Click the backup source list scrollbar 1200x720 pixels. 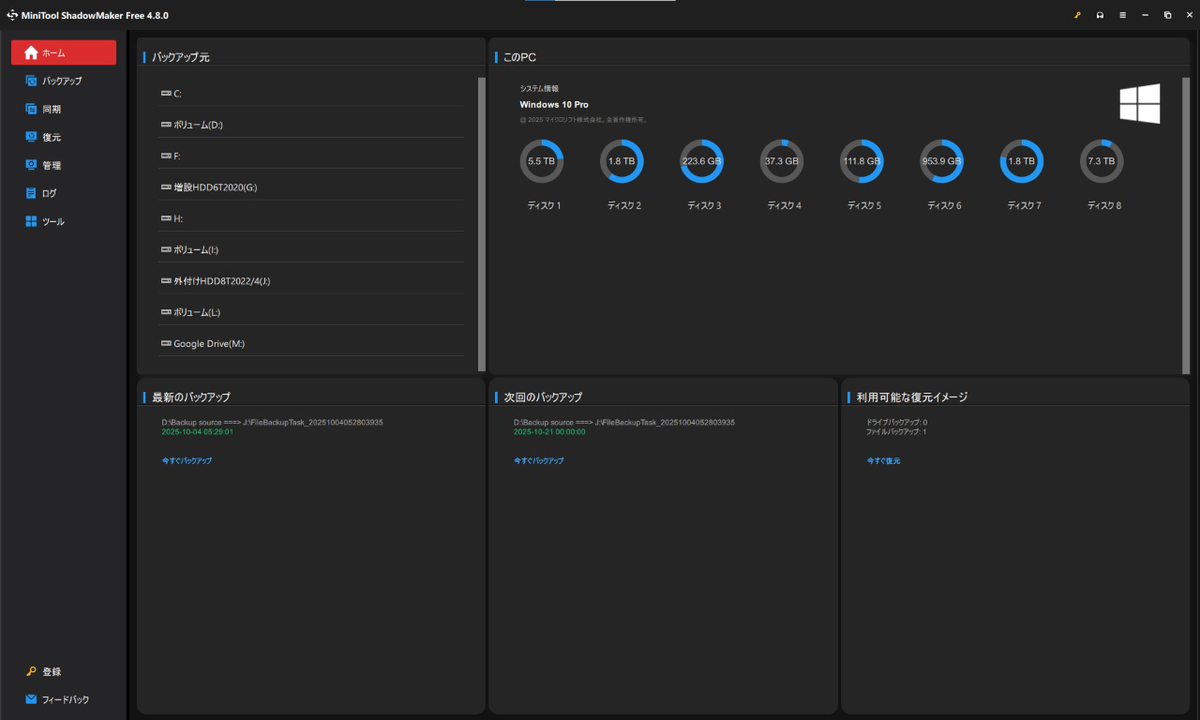(482, 224)
